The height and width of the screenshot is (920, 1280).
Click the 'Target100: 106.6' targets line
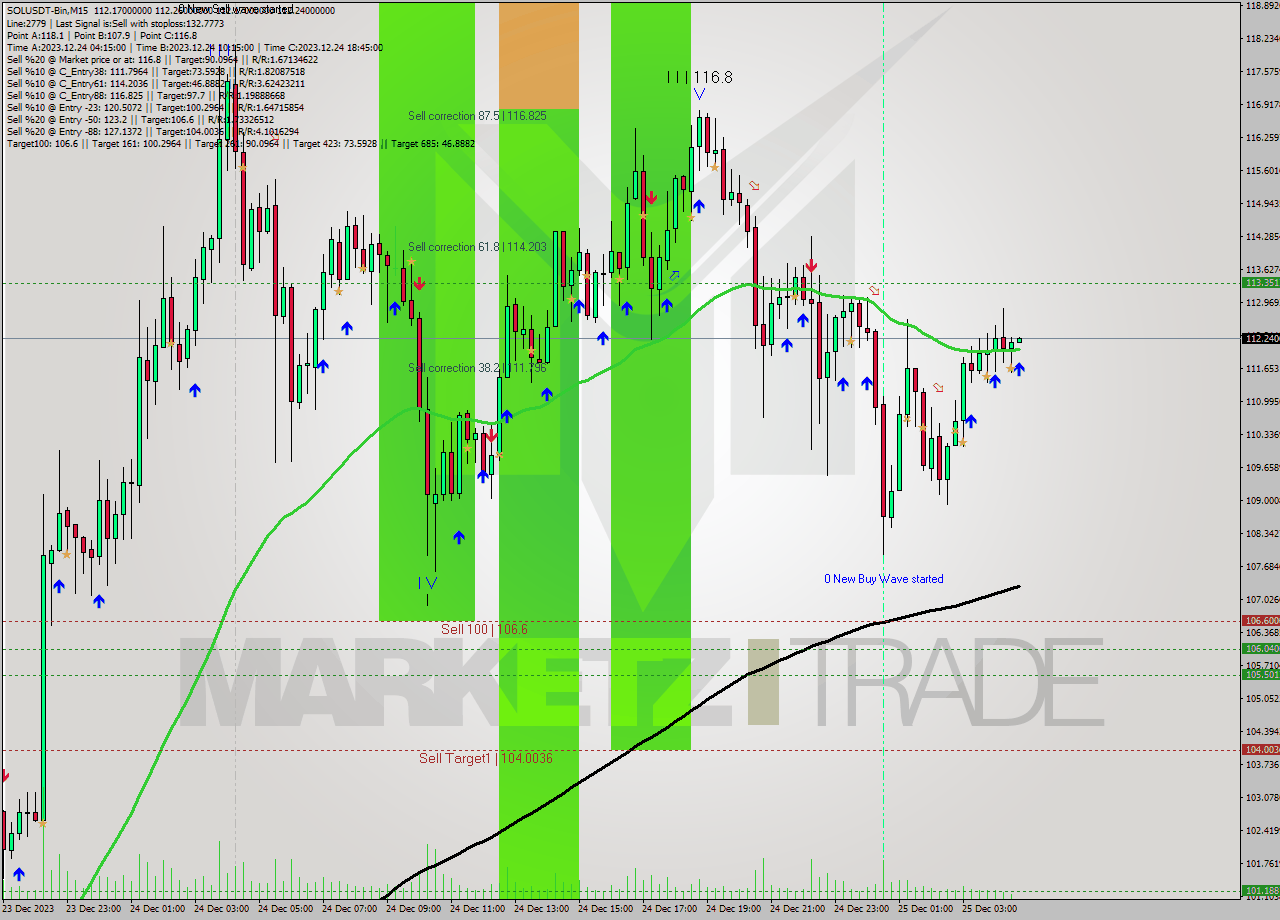(x=240, y=143)
